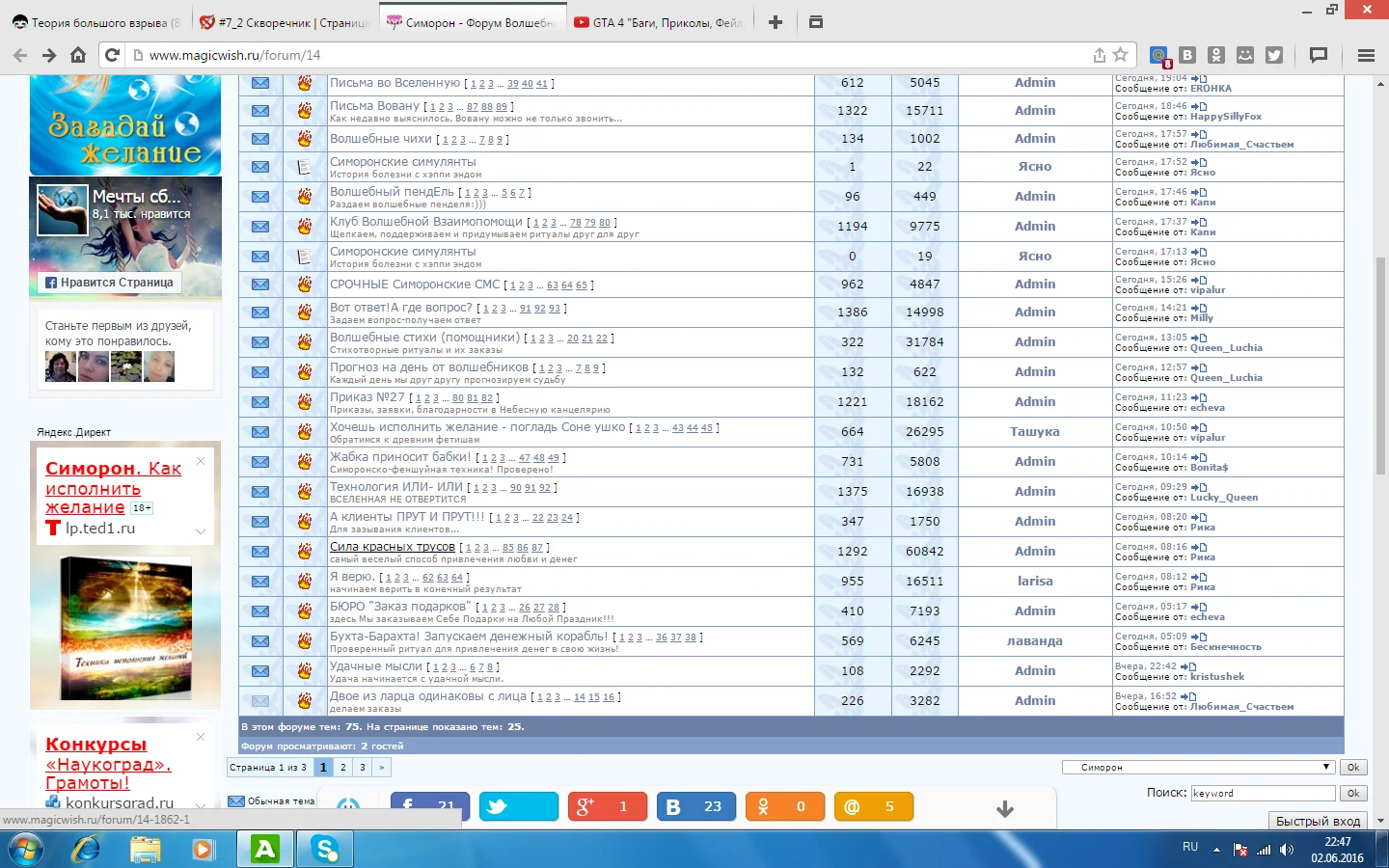Open Windows Explorer from the taskbar
1389x868 pixels.
pyautogui.click(x=146, y=850)
